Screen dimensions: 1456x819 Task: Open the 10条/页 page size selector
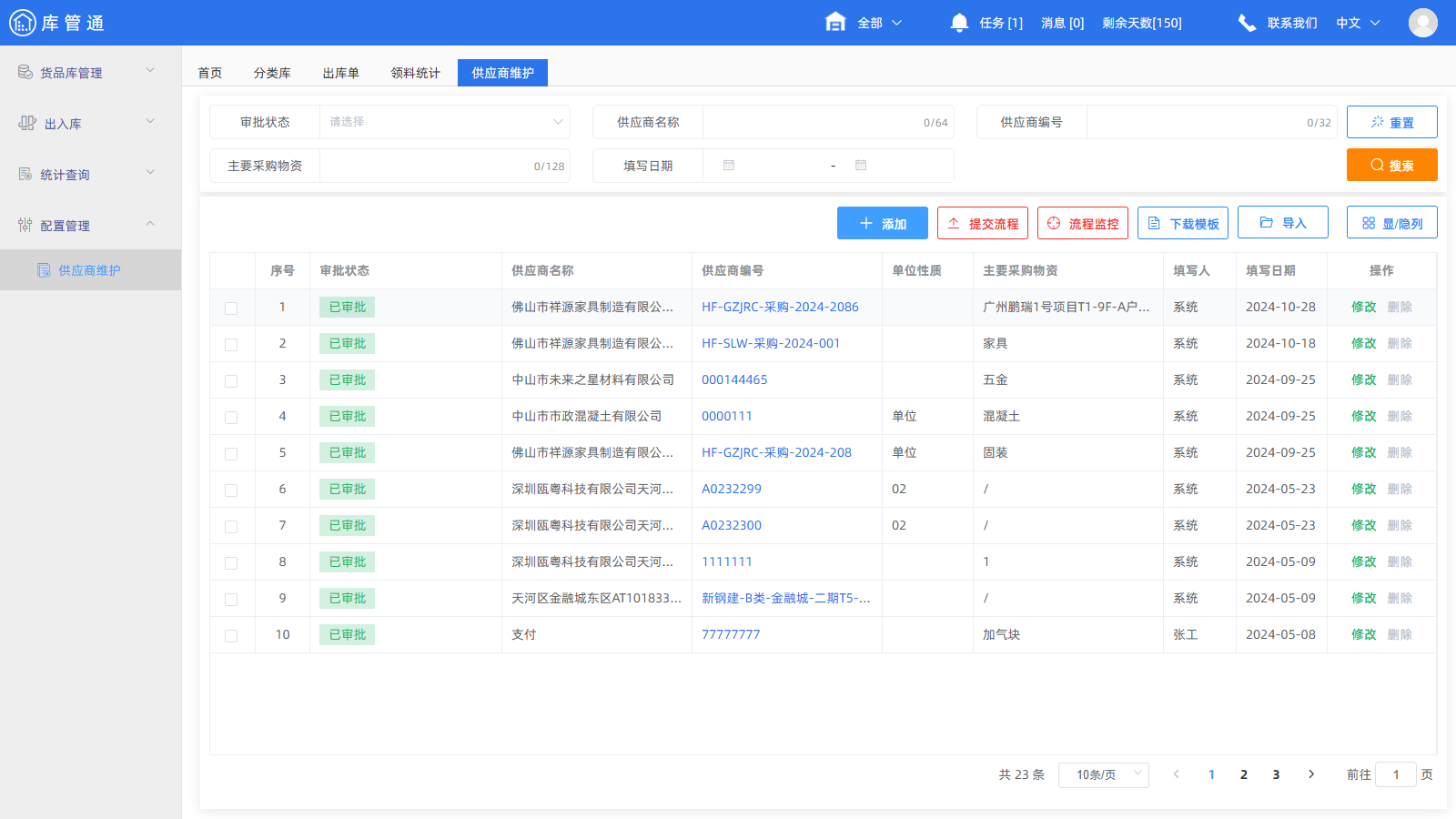1103,774
